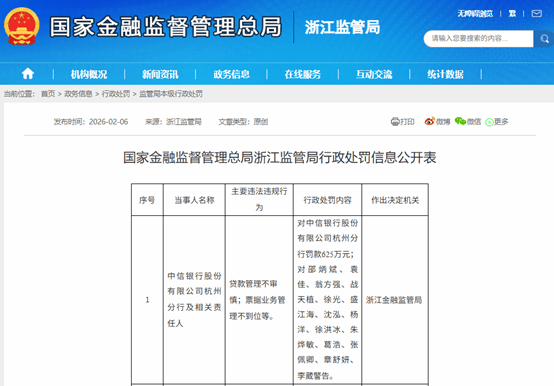Focus the search input field
The image size is (554, 386).
click(478, 38)
